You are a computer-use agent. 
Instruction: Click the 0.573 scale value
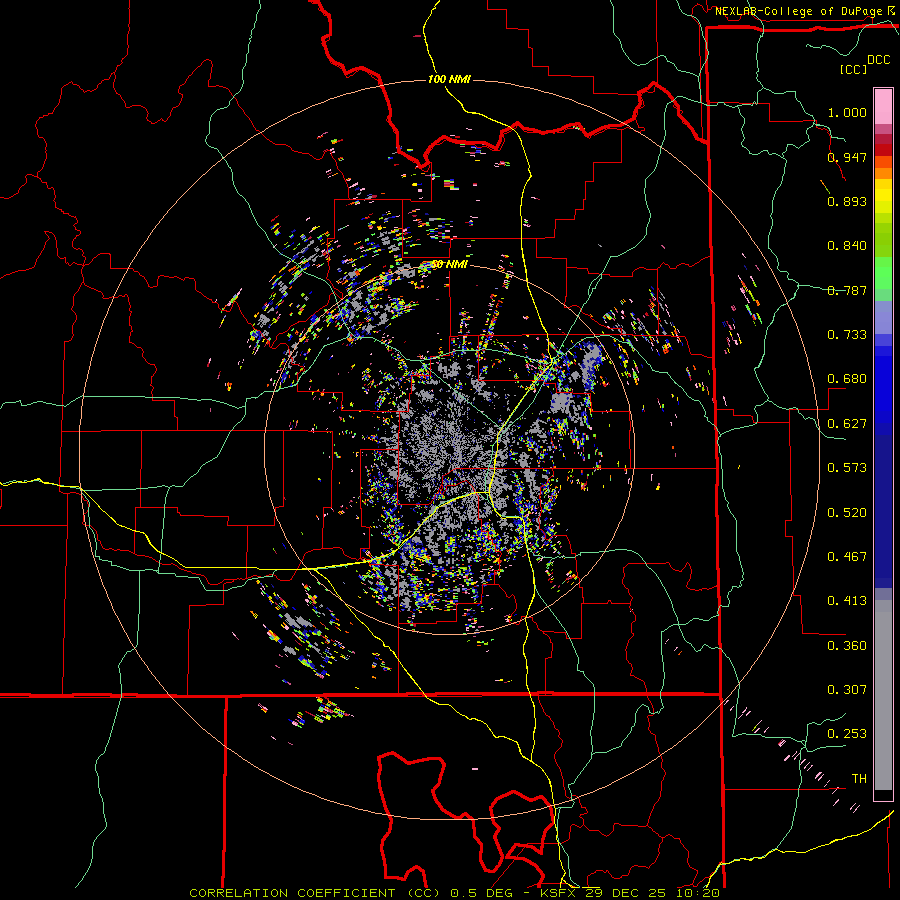pos(847,468)
